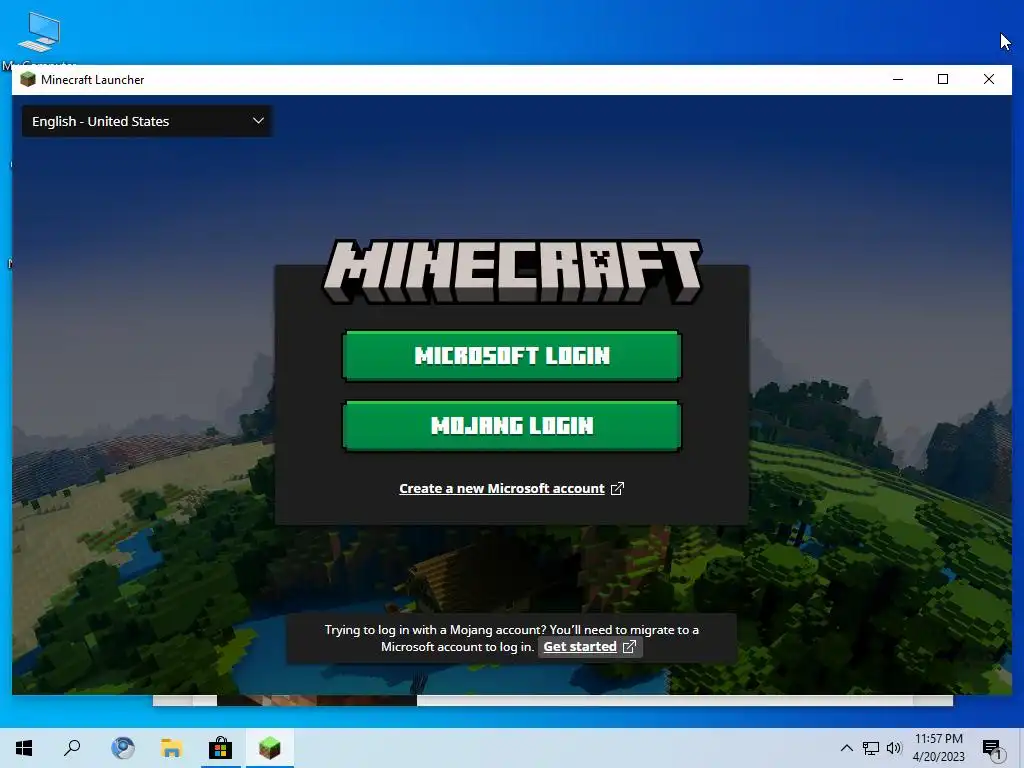The height and width of the screenshot is (768, 1024).
Task: Open the Create a new Microsoft account link
Action: tap(511, 488)
